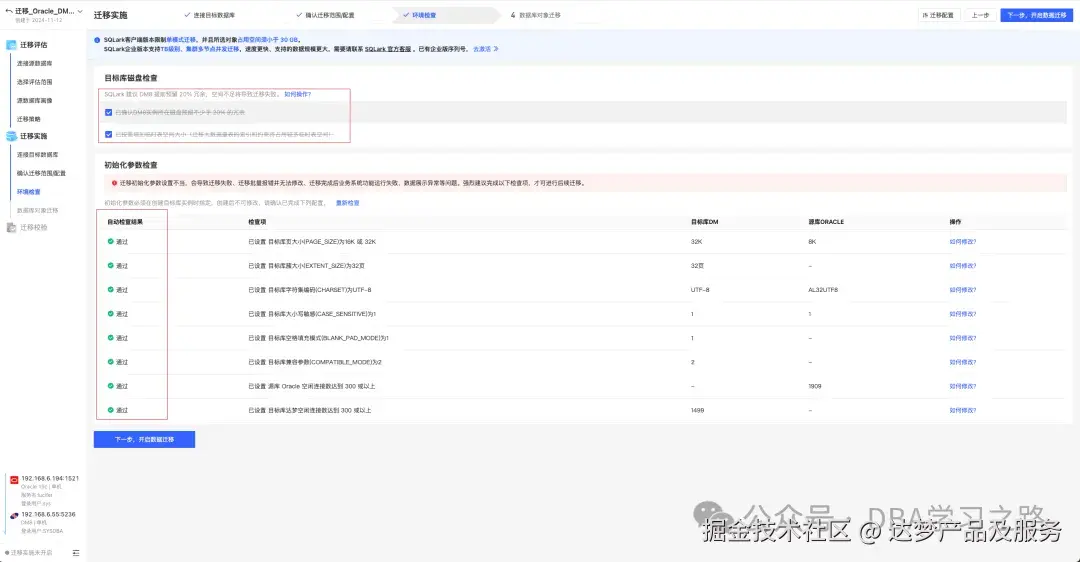Open 选择评估范围 in sidebar
Screen dimensions: 1080x562
pyautogui.click(x=34, y=82)
